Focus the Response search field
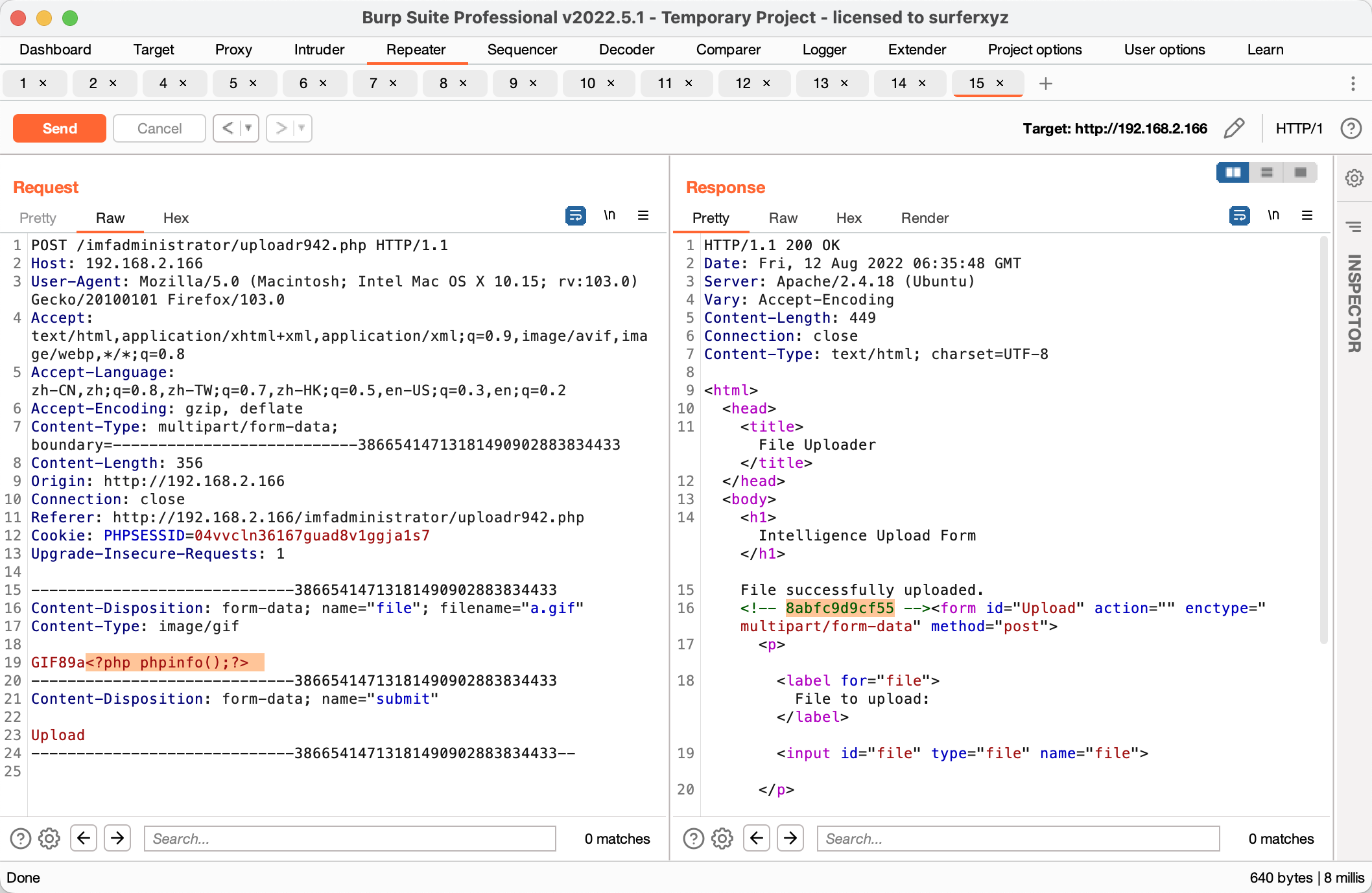 [1018, 839]
